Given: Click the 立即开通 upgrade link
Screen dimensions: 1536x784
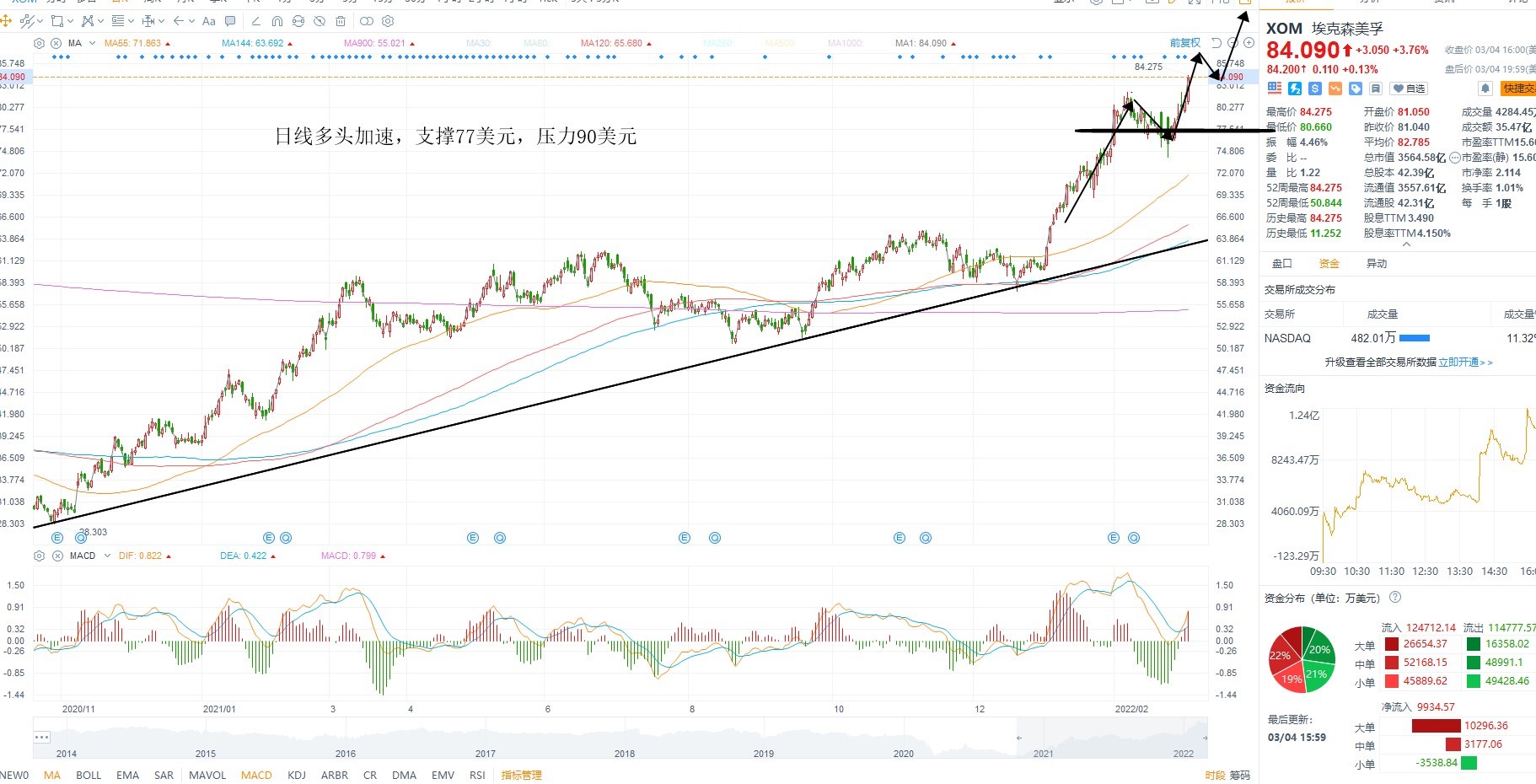Looking at the screenshot, I should coord(1465,362).
